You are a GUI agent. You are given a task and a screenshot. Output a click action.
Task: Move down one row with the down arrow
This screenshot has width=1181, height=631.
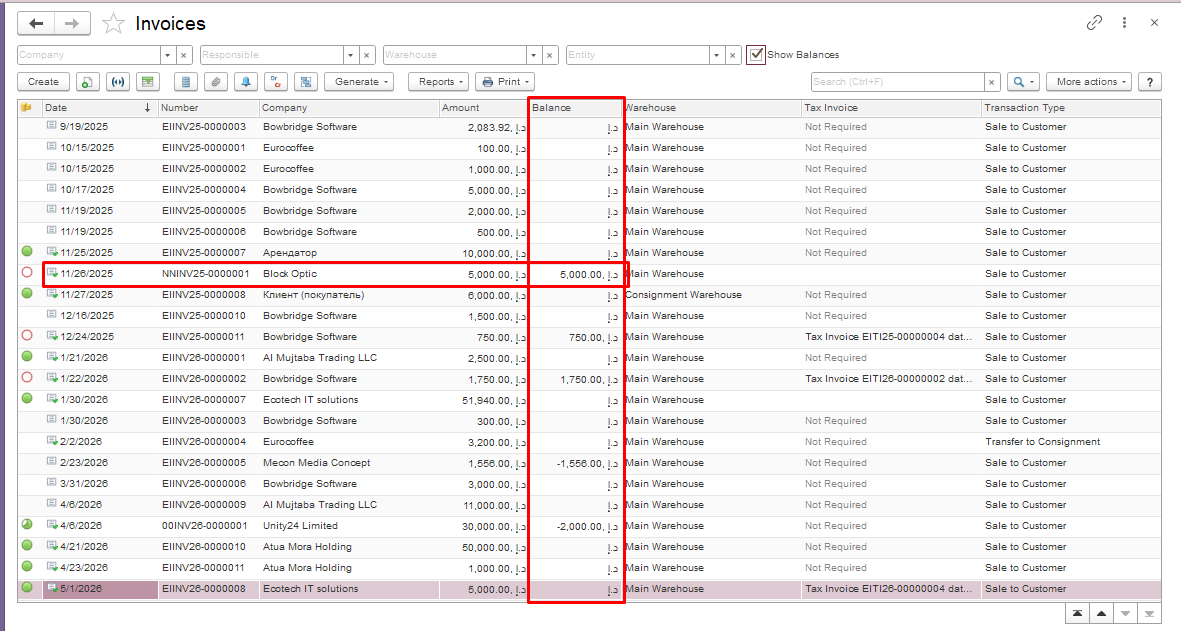(1125, 614)
